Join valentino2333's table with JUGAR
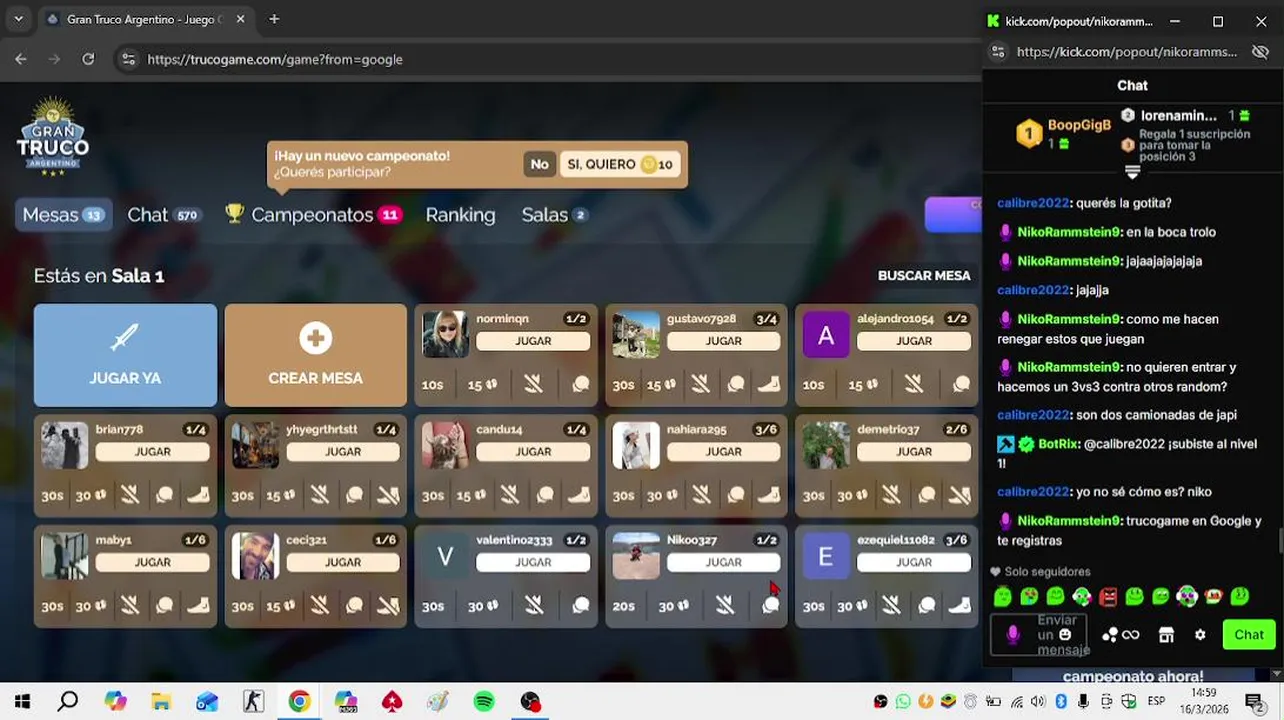This screenshot has height=720, width=1284. 533,562
